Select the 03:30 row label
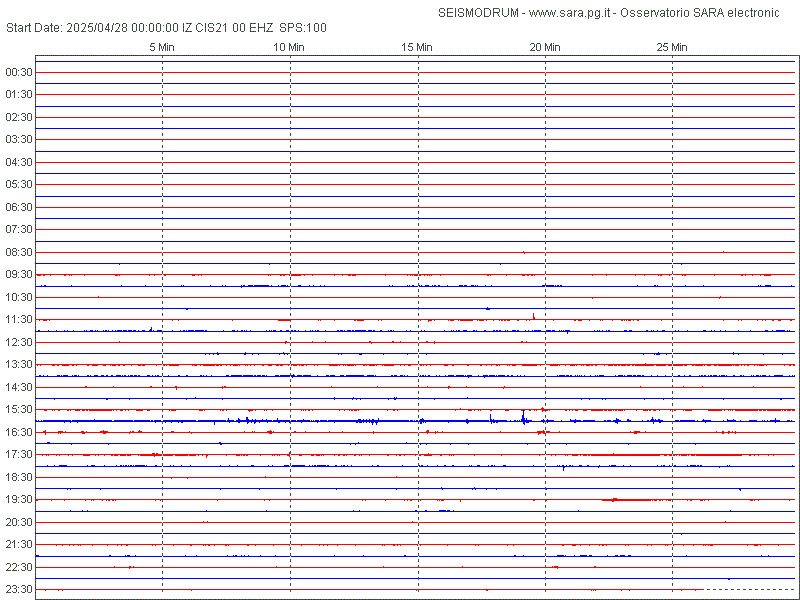 click(19, 139)
